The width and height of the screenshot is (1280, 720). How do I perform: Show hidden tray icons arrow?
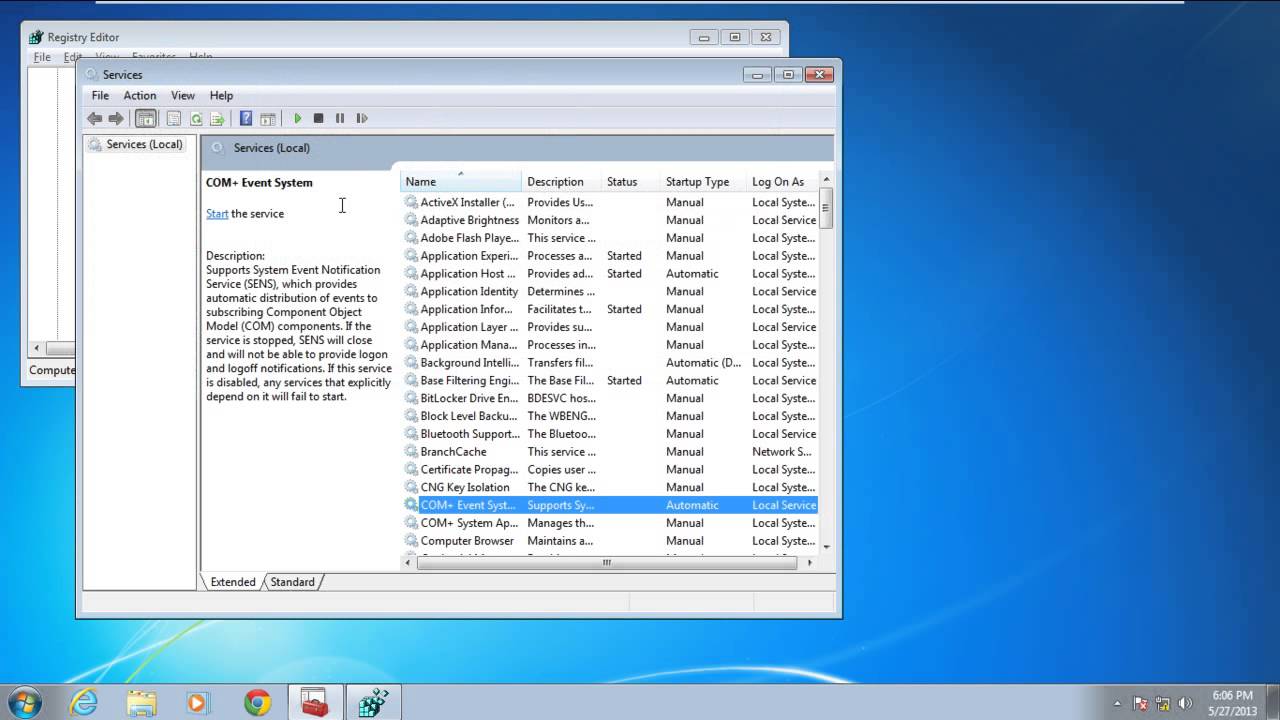[x=1117, y=703]
